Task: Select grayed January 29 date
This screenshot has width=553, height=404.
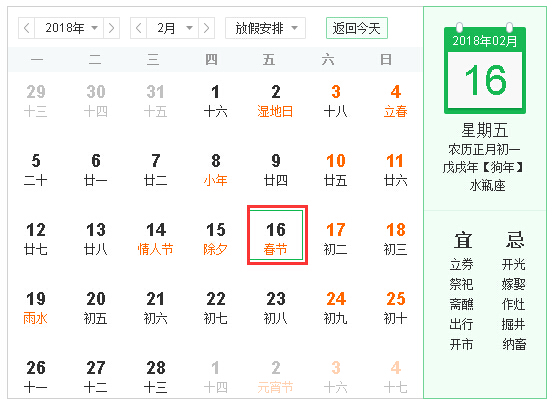Action: 36,101
